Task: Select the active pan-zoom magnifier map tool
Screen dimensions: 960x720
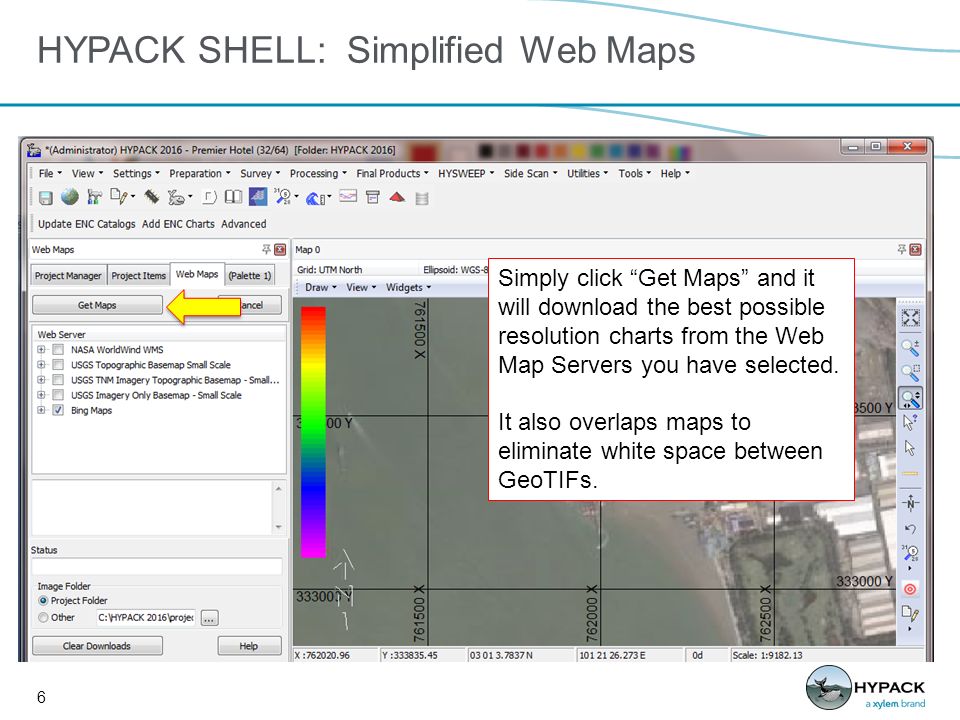Action: coord(910,399)
